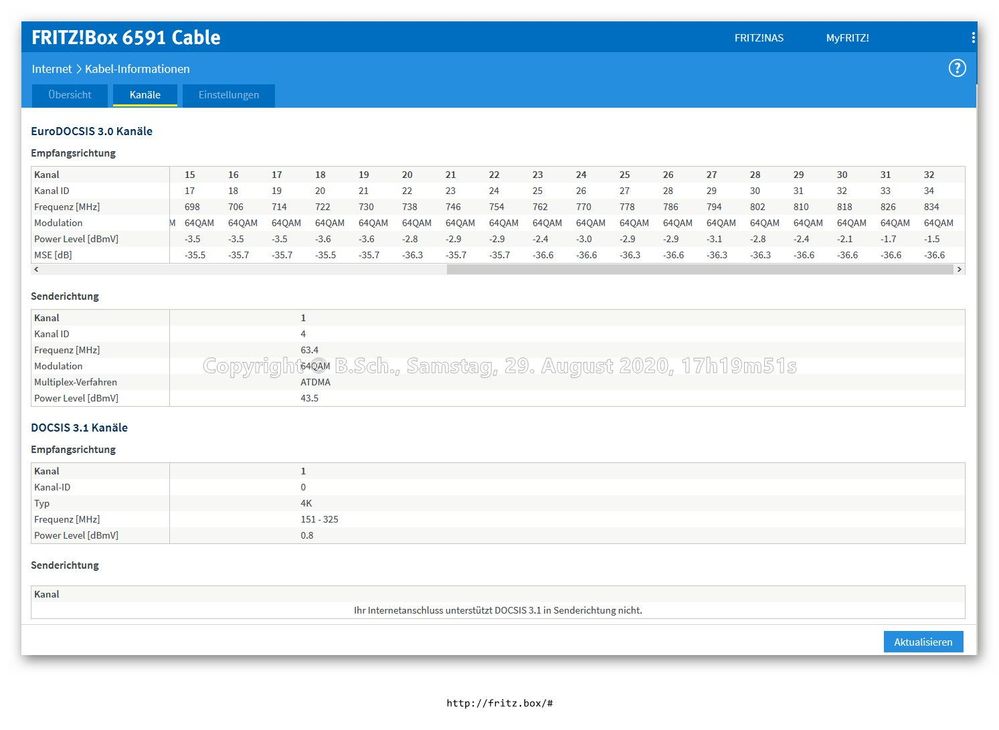999x730 pixels.
Task: Click the FRITZ!Box 6591 Cable title
Action: 126,38
